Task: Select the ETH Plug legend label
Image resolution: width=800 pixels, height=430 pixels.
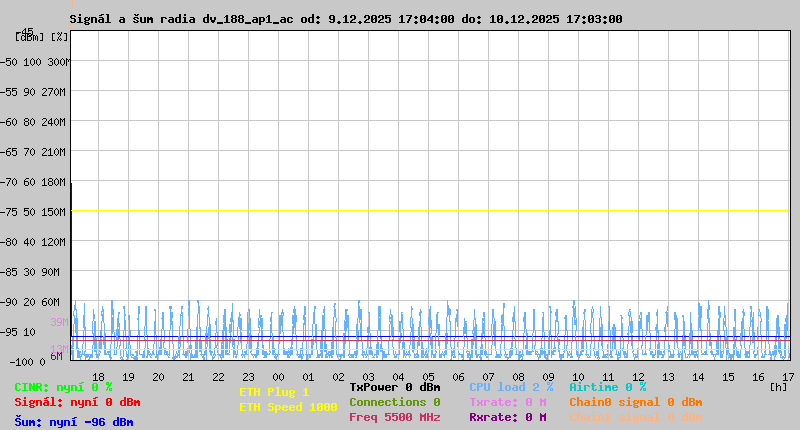Action: [x=274, y=392]
